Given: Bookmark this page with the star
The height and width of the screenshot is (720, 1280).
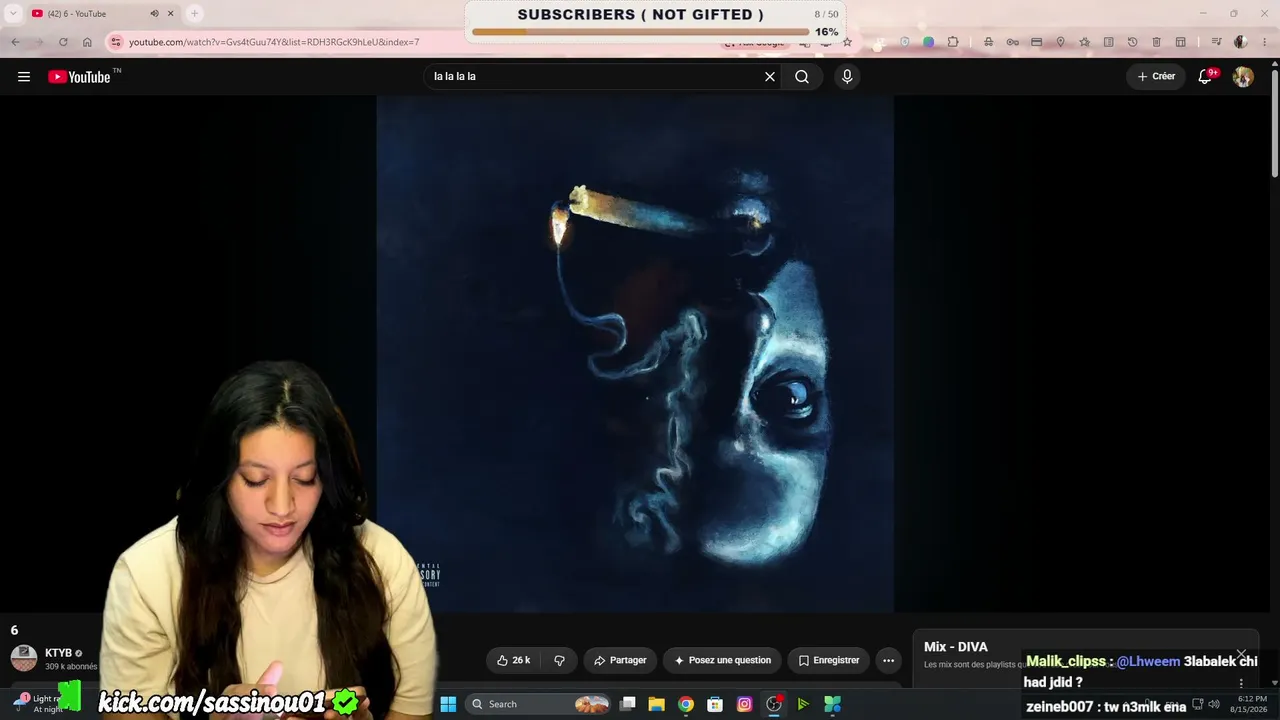Looking at the screenshot, I should pos(847,42).
